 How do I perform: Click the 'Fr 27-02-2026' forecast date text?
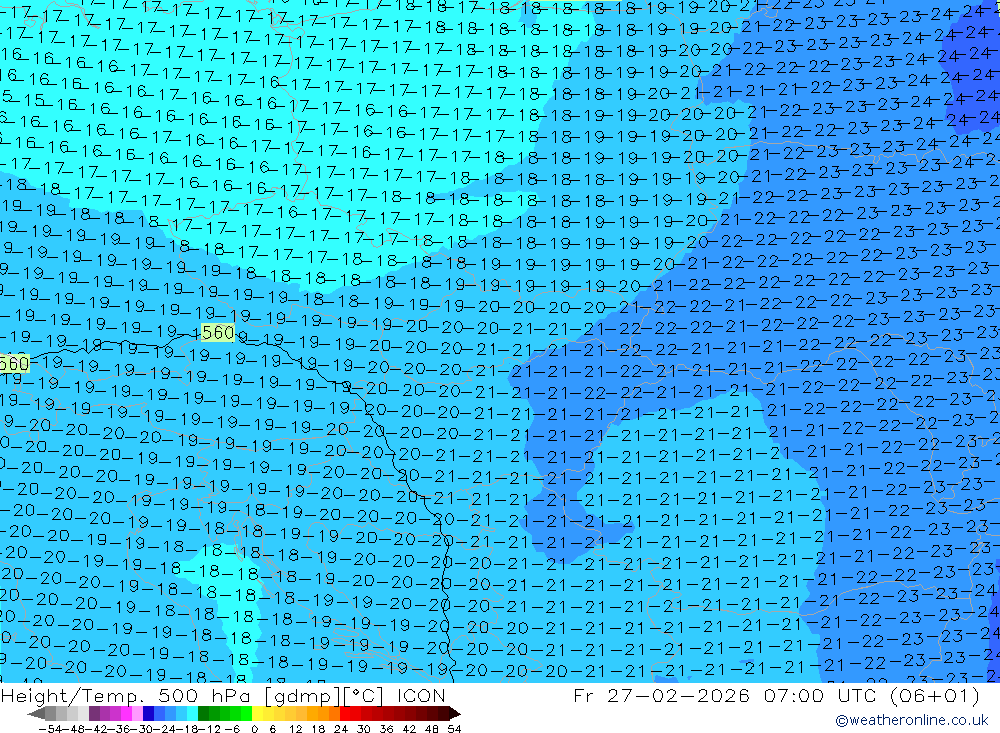tap(661, 695)
